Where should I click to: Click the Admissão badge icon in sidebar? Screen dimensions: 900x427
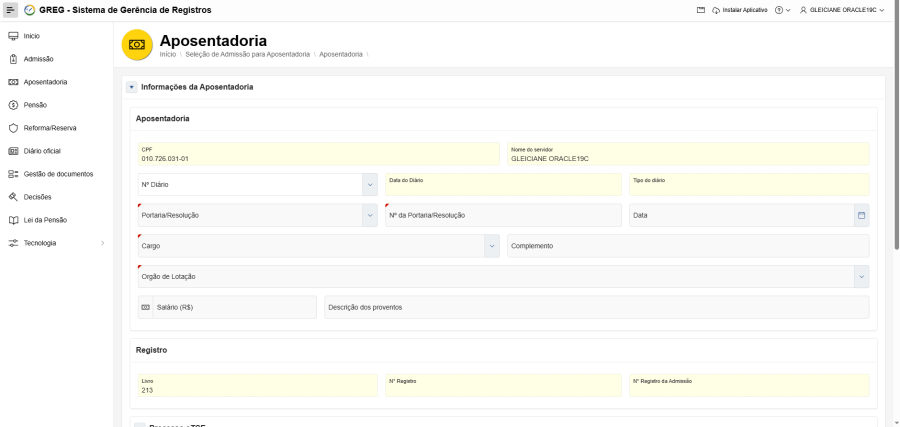[13, 59]
